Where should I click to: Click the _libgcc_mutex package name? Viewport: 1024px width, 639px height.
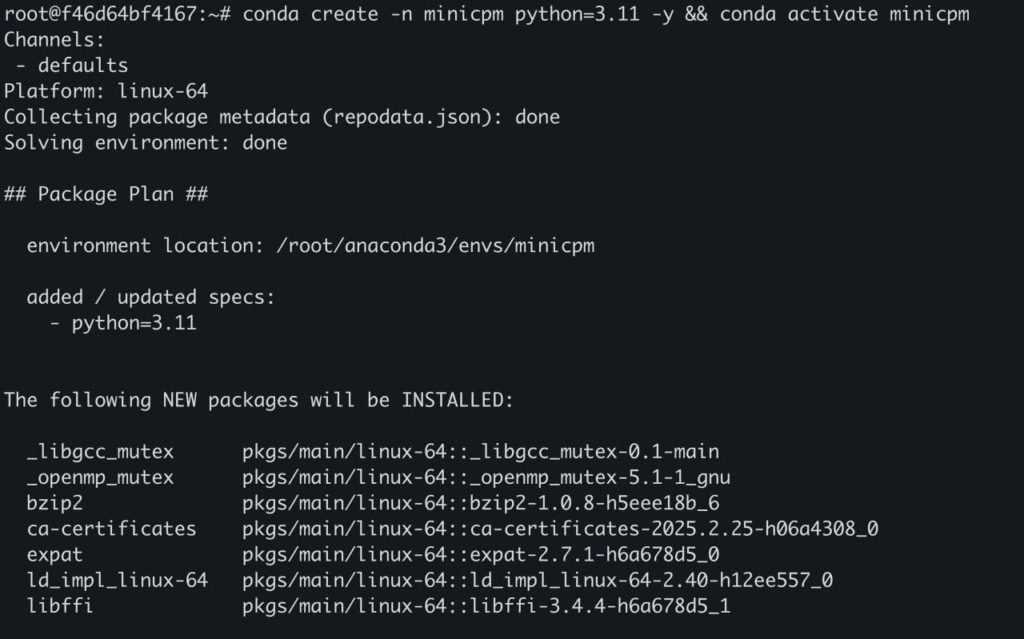tap(100, 451)
